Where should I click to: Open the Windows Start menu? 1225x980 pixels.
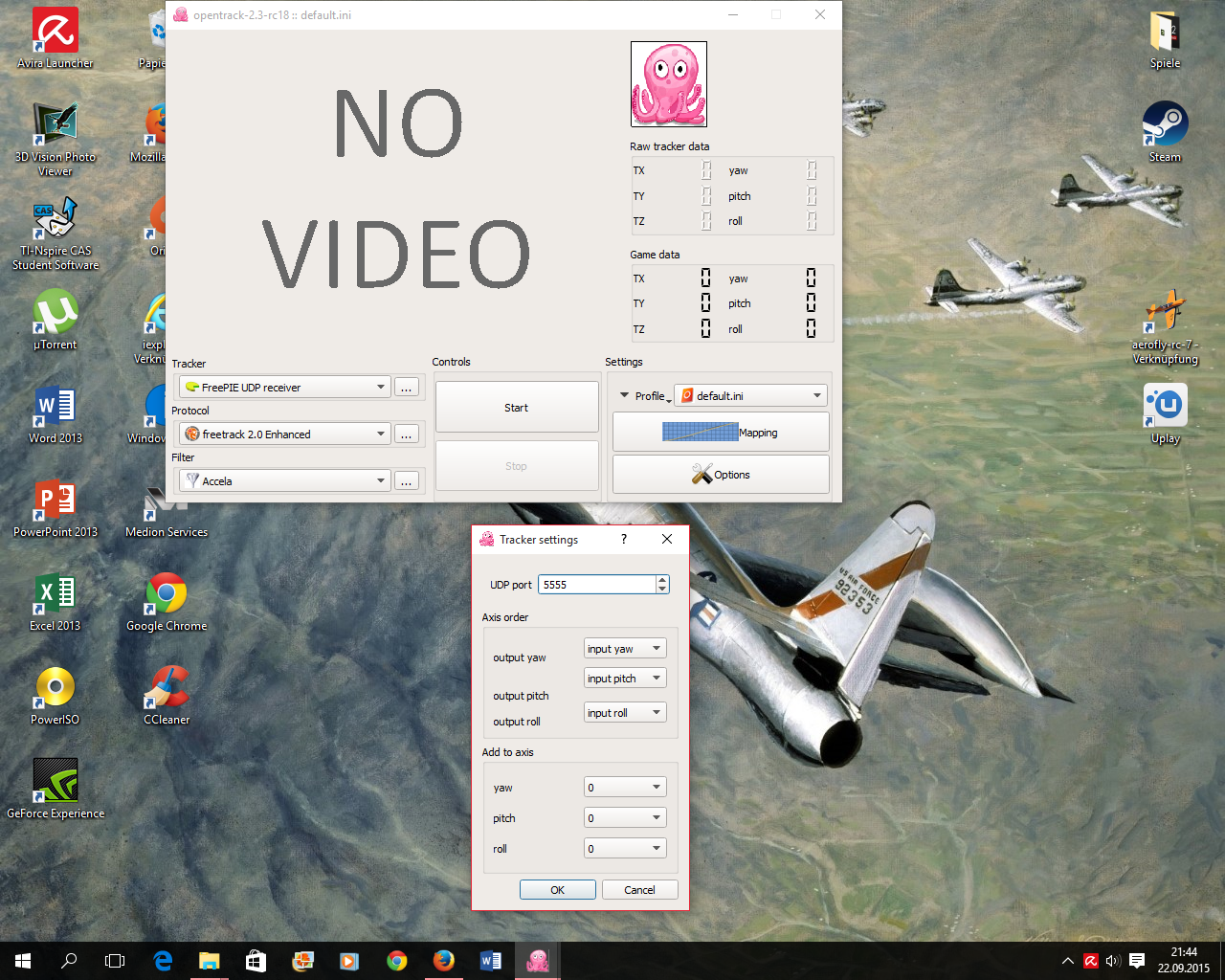[x=23, y=961]
